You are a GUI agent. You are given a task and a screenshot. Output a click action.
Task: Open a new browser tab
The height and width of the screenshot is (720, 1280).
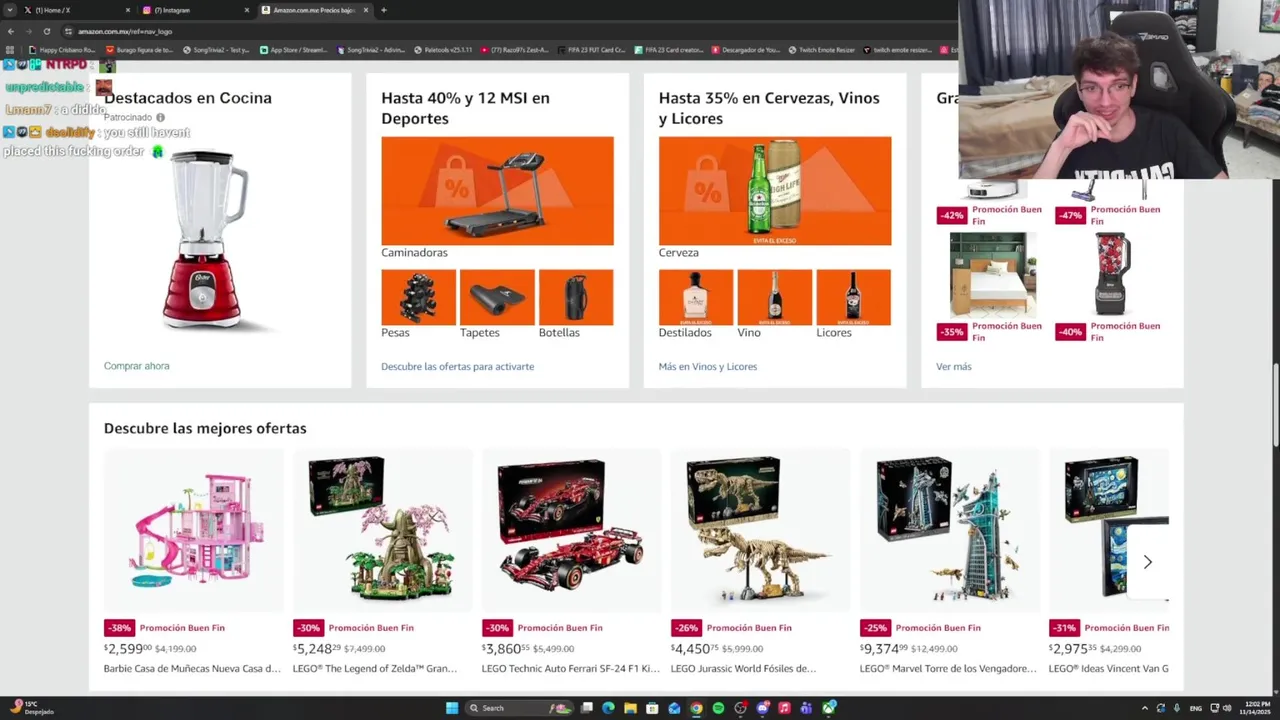click(x=384, y=10)
